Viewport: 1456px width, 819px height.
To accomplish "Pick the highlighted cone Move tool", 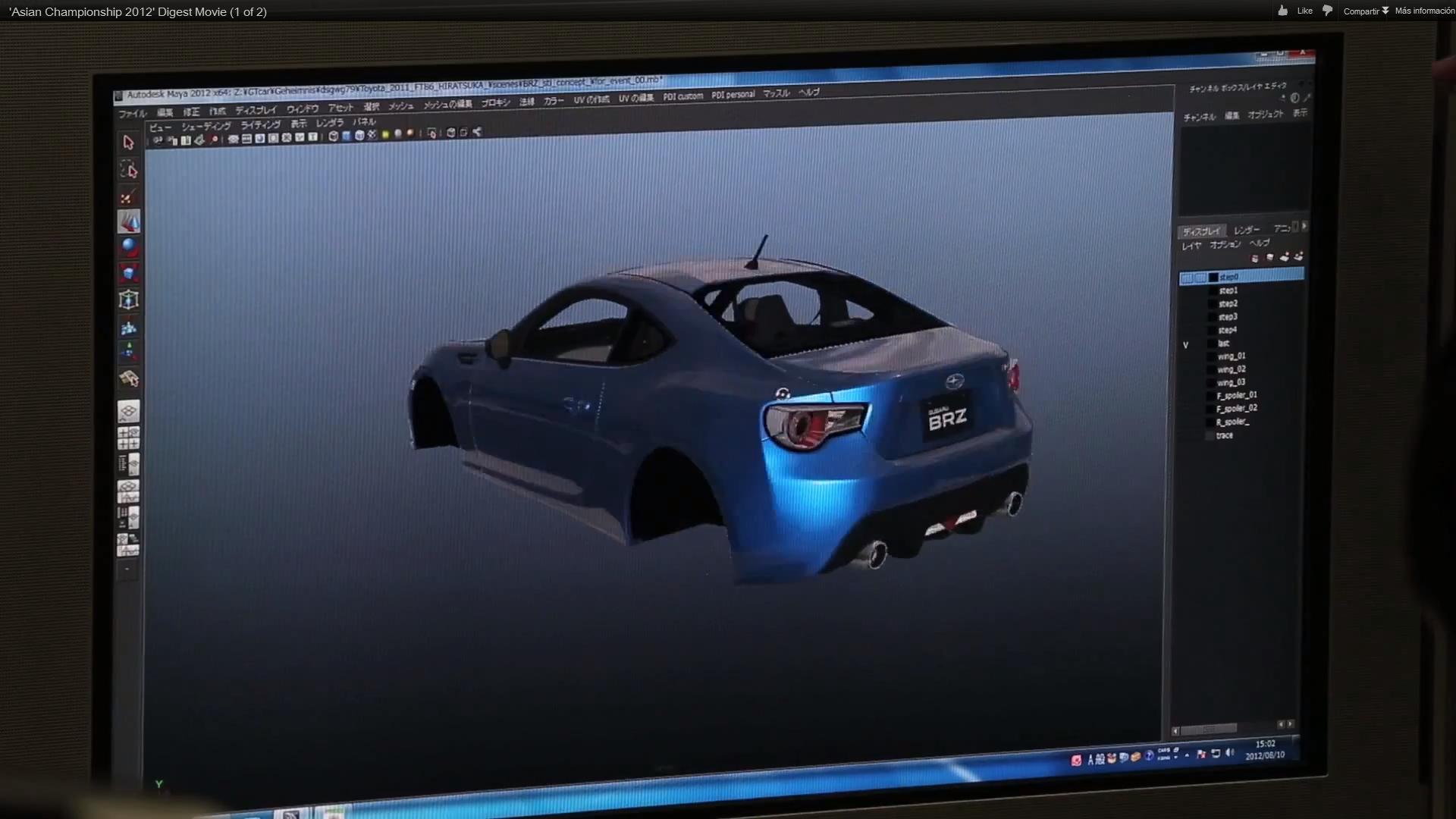I will (x=129, y=221).
